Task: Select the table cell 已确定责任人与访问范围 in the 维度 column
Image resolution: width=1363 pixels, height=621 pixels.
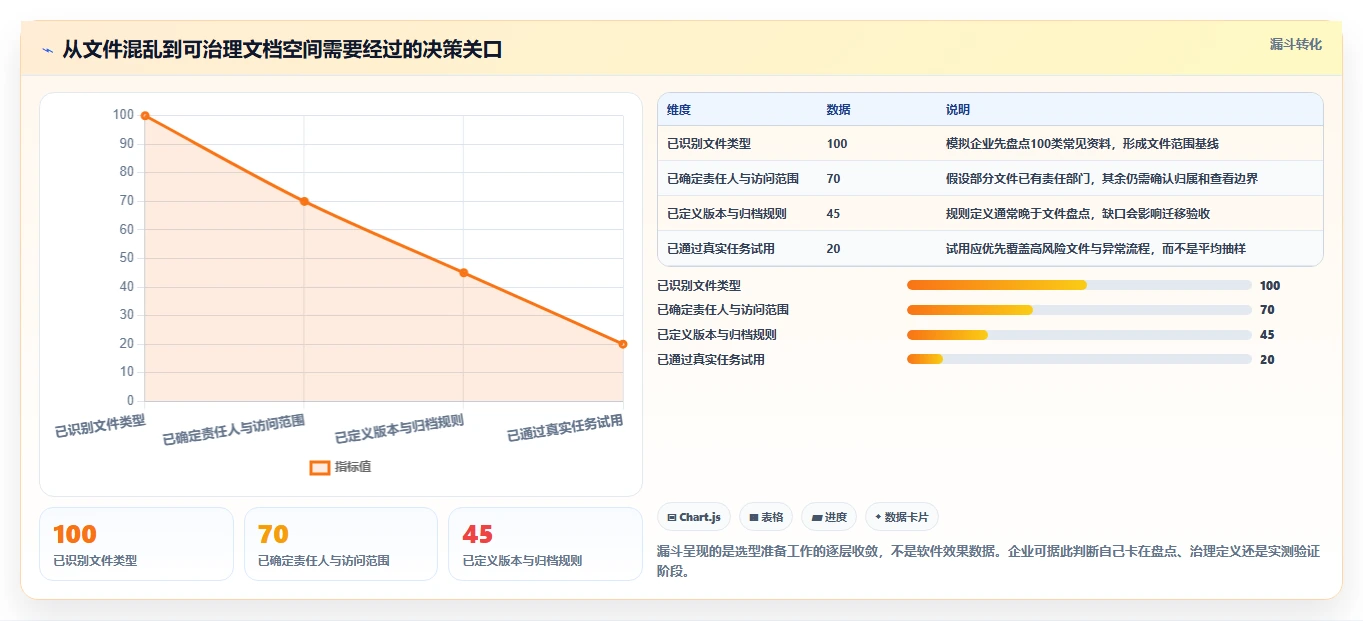Action: coord(733,179)
